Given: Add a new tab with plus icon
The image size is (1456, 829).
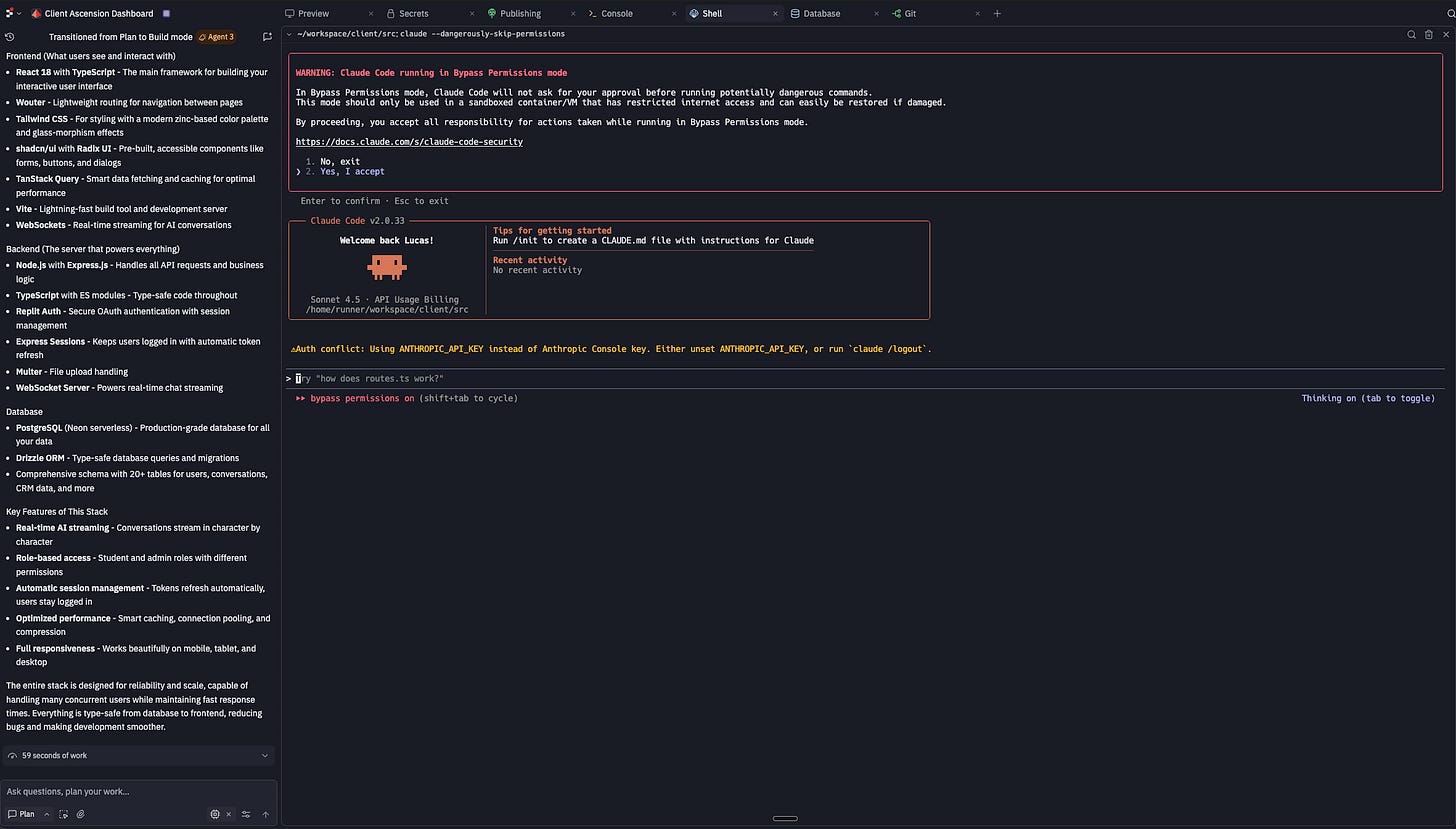Looking at the screenshot, I should (x=997, y=14).
